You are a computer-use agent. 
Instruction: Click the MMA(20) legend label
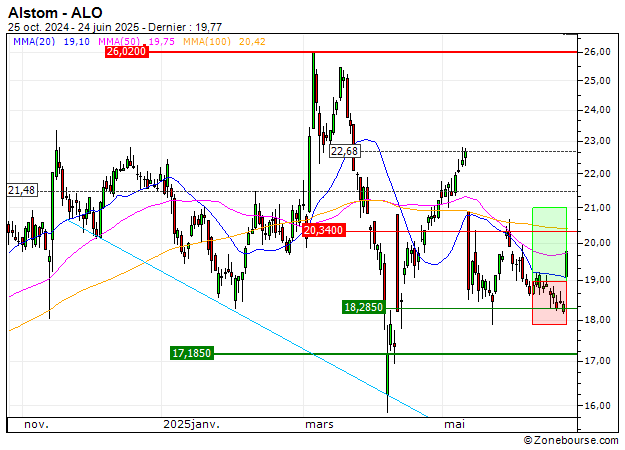pyautogui.click(x=34, y=41)
